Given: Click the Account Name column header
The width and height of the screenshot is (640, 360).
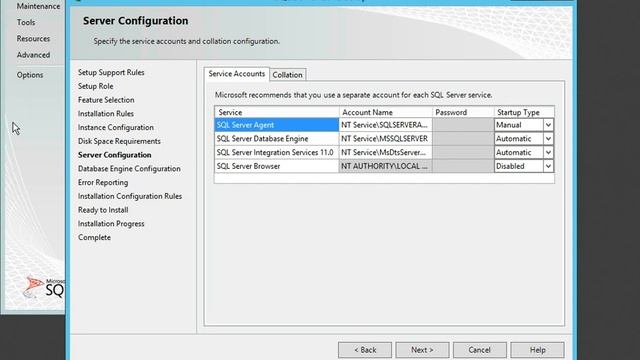Looking at the screenshot, I should tap(385, 112).
